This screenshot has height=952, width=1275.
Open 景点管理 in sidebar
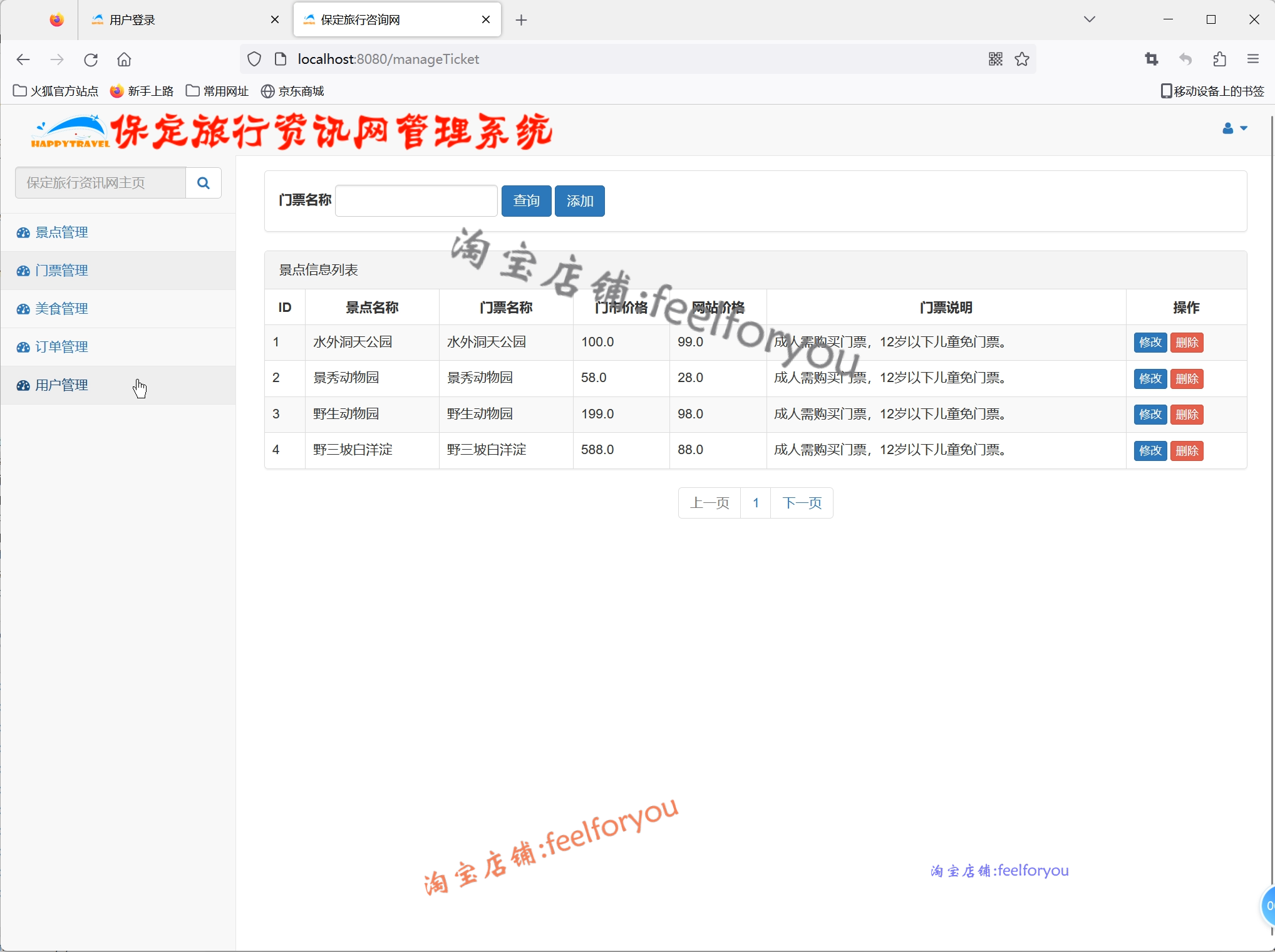pos(118,232)
